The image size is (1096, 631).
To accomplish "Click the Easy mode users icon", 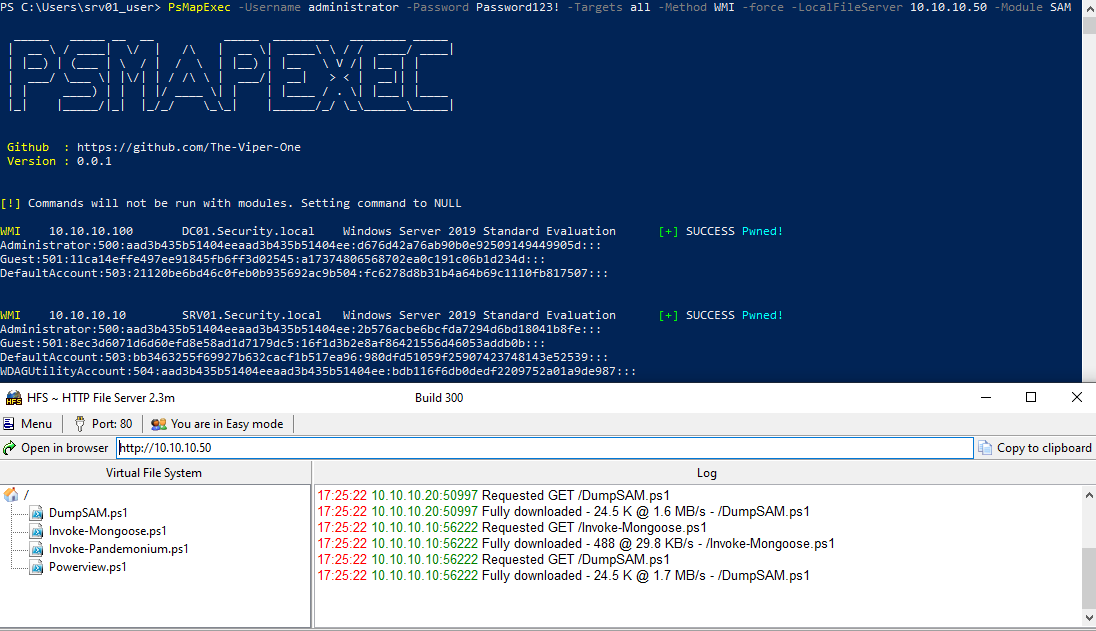I will click(159, 423).
